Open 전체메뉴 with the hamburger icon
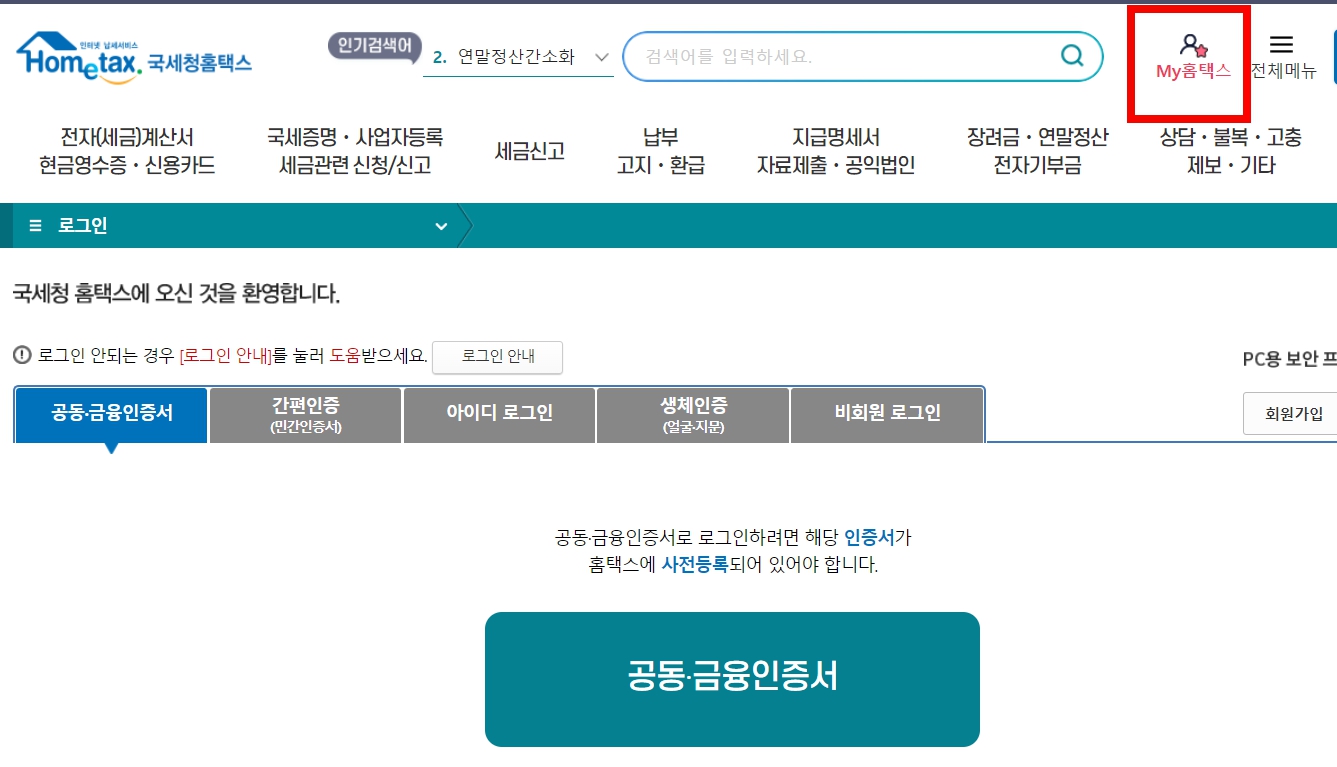This screenshot has height=767, width=1337. click(1282, 44)
